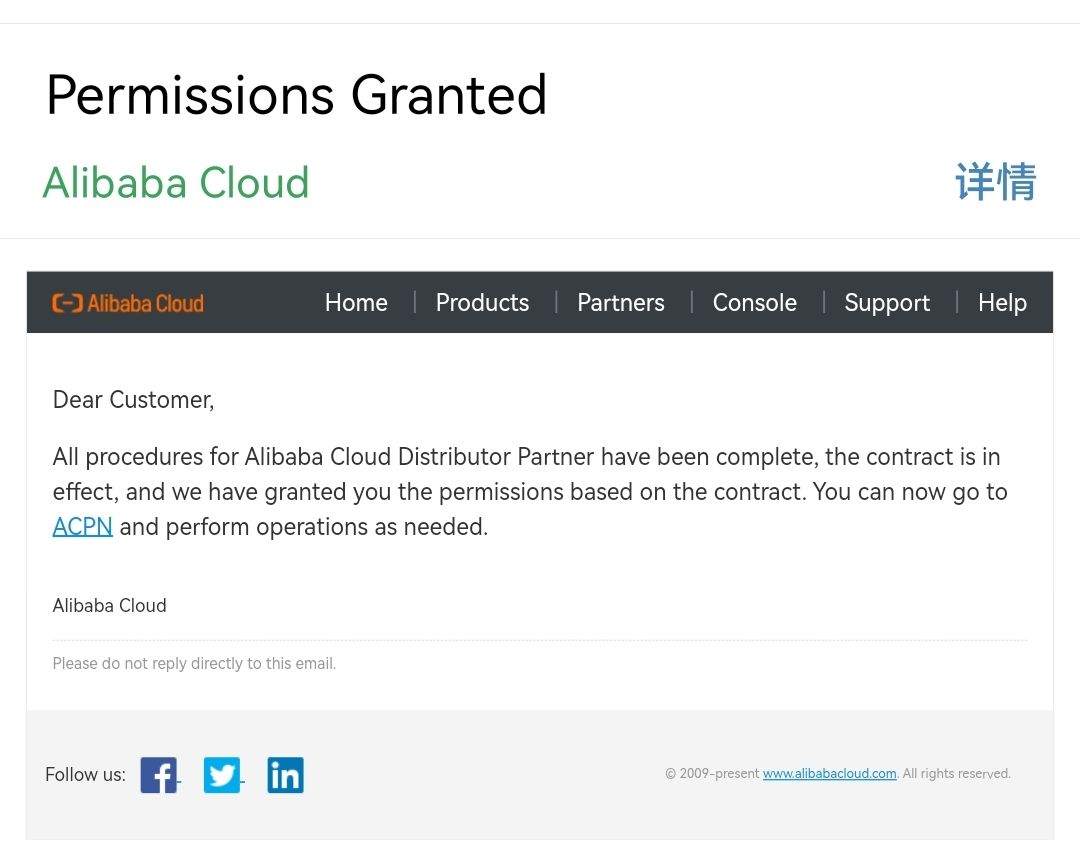
Task: Click the 2009-present copyright text
Action: coord(712,774)
